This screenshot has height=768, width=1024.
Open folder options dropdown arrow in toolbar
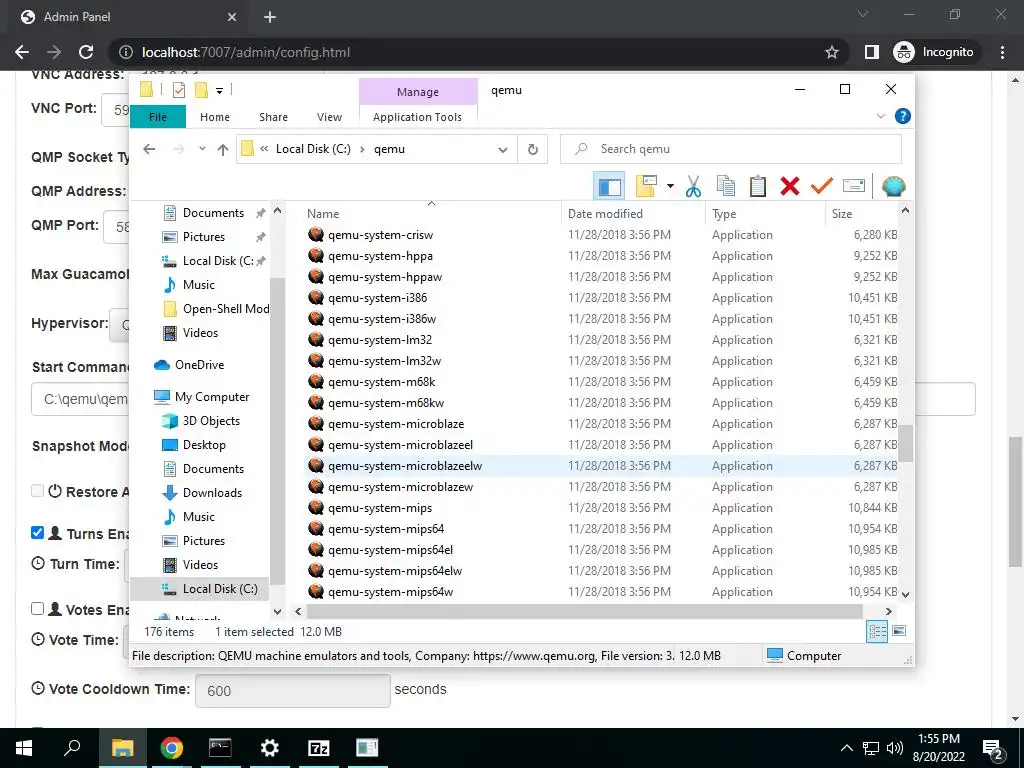(670, 187)
